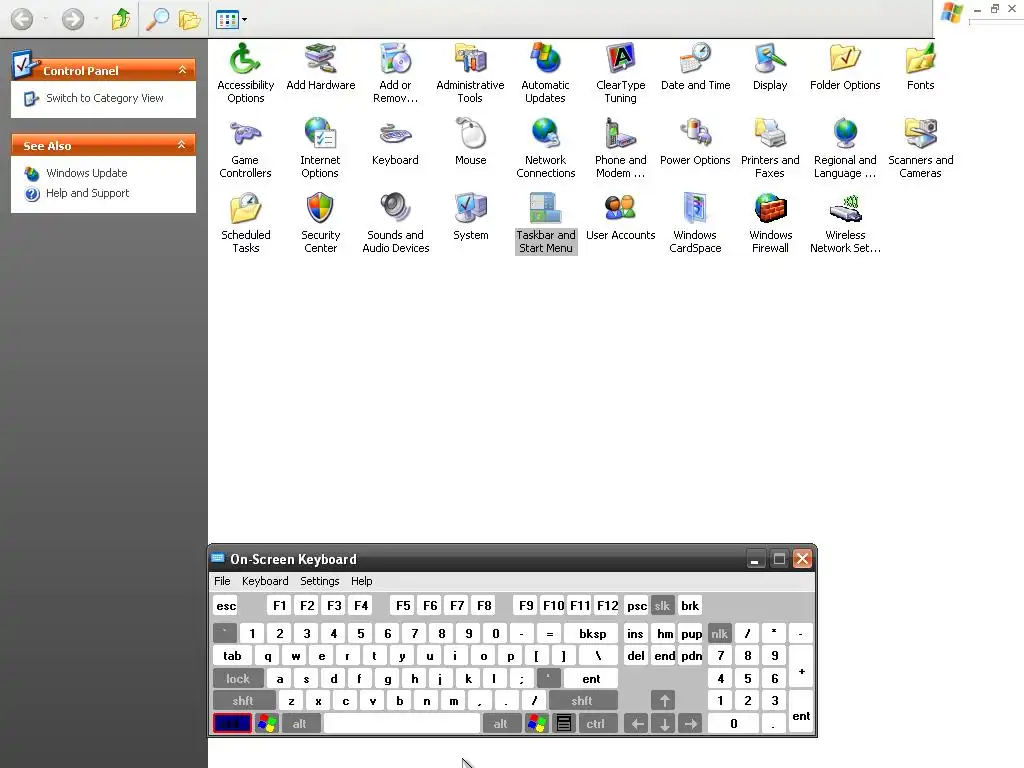This screenshot has width=1024, height=768.
Task: Open Date and Time icon
Action: click(x=696, y=67)
